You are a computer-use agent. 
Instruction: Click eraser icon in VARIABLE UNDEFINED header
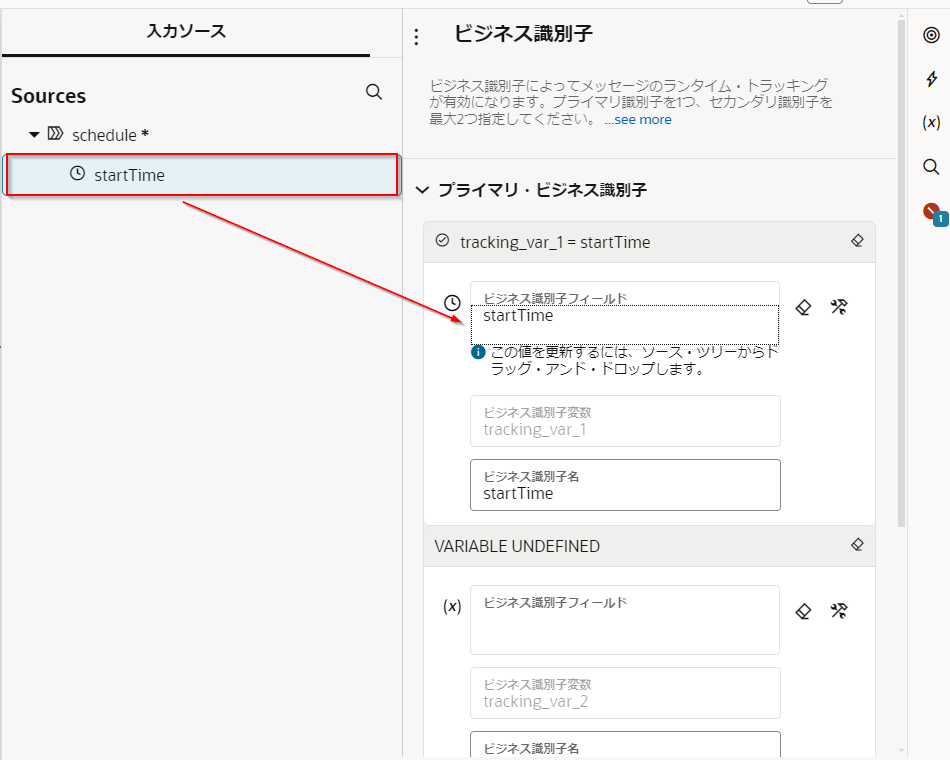[857, 545]
